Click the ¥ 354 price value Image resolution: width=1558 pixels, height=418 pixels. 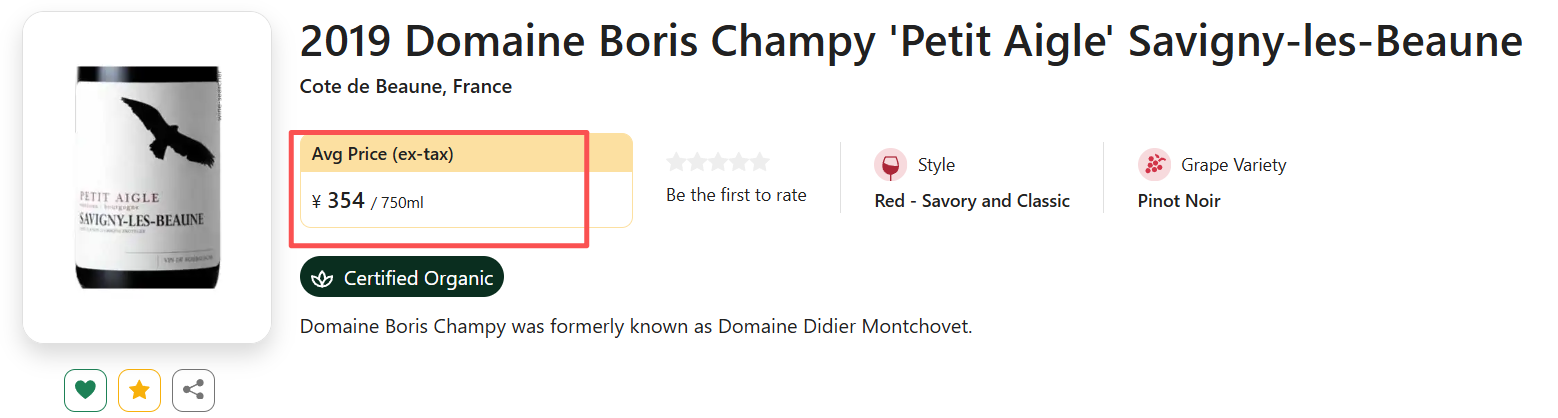point(345,201)
